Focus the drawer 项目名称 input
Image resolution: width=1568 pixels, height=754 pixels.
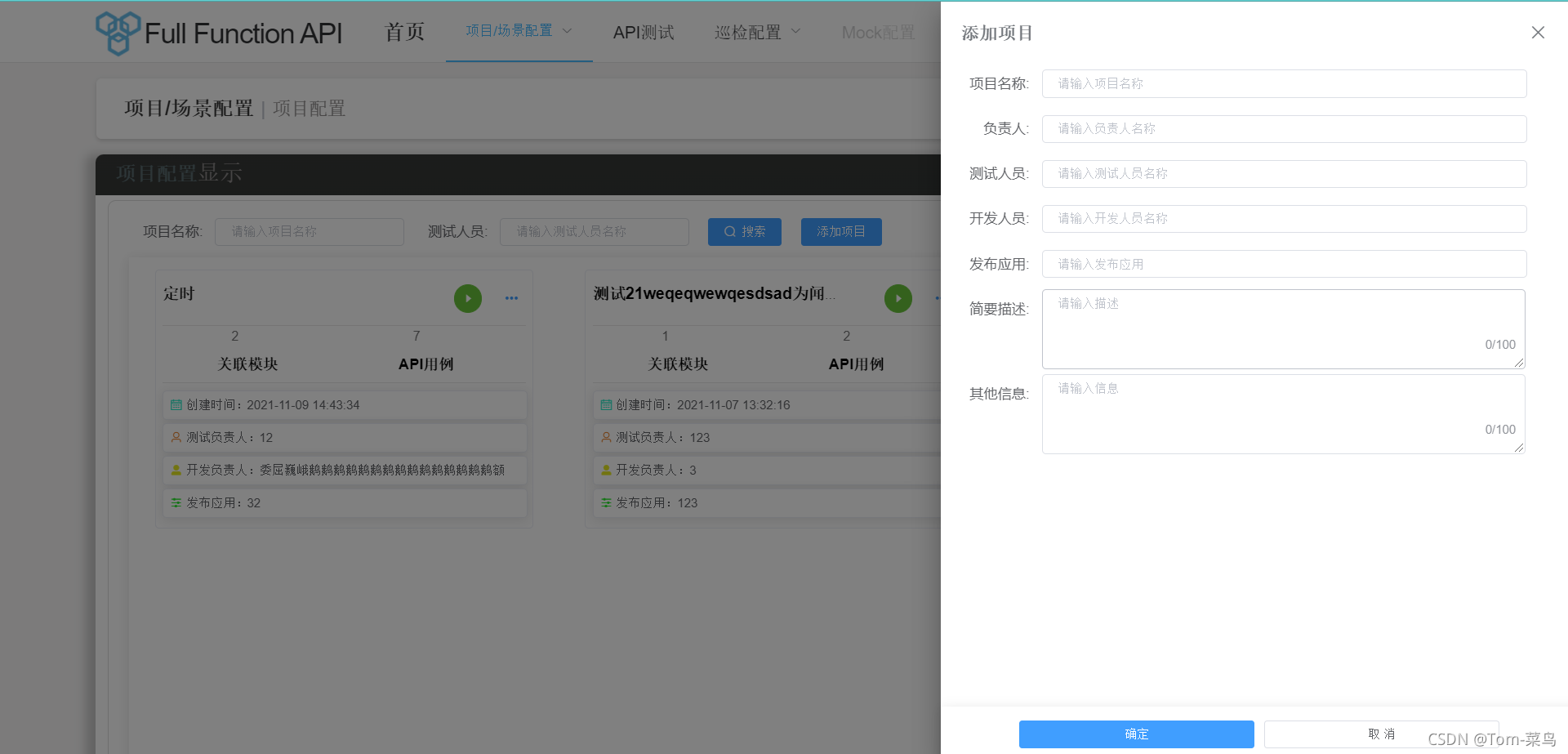tap(1285, 83)
